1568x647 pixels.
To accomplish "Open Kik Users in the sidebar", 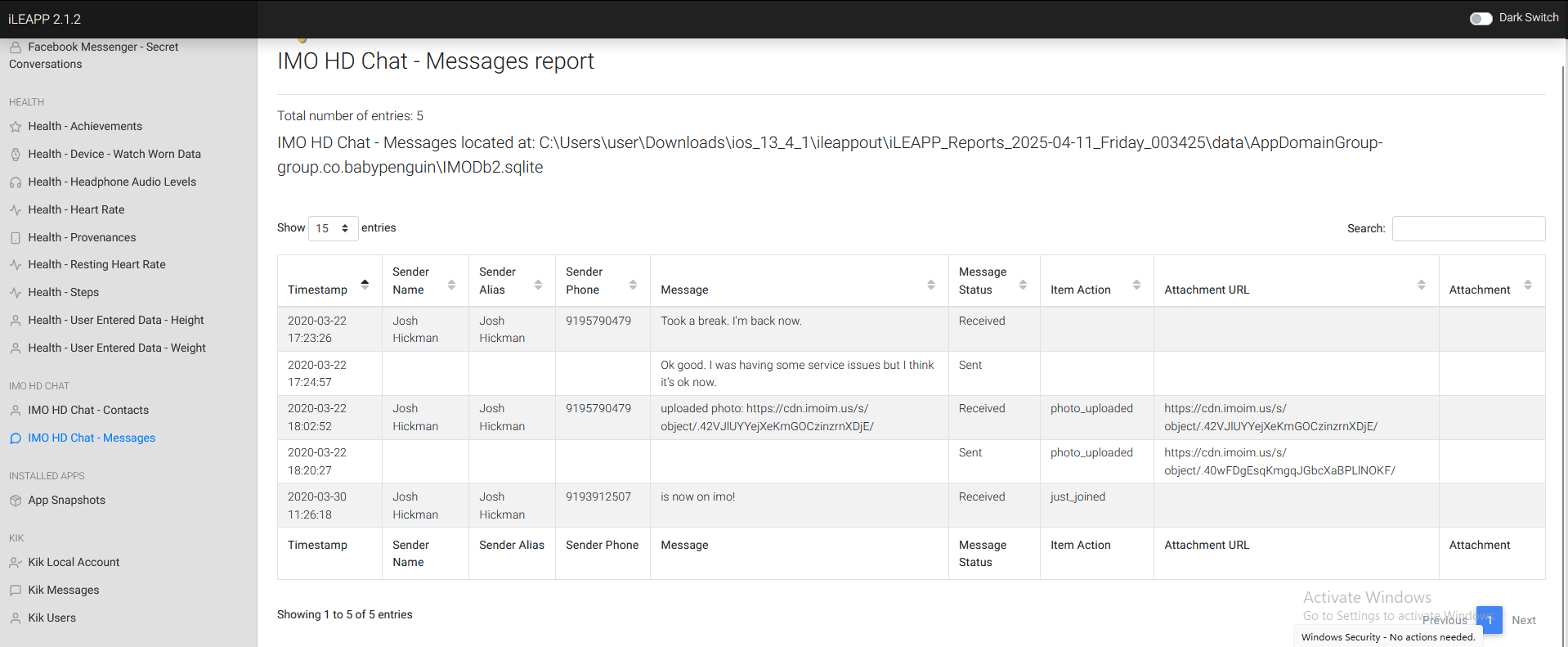I will (52, 618).
